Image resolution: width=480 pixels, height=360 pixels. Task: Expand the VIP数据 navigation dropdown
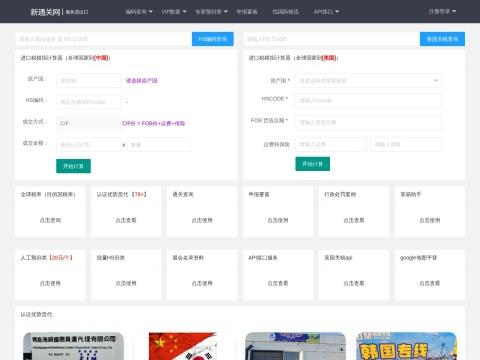[x=174, y=12]
